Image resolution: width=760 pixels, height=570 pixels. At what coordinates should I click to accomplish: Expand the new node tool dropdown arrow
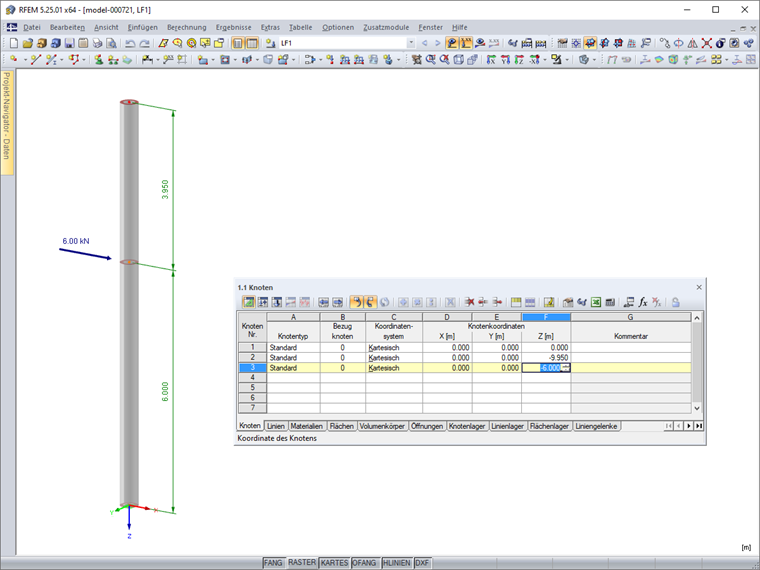(25, 60)
